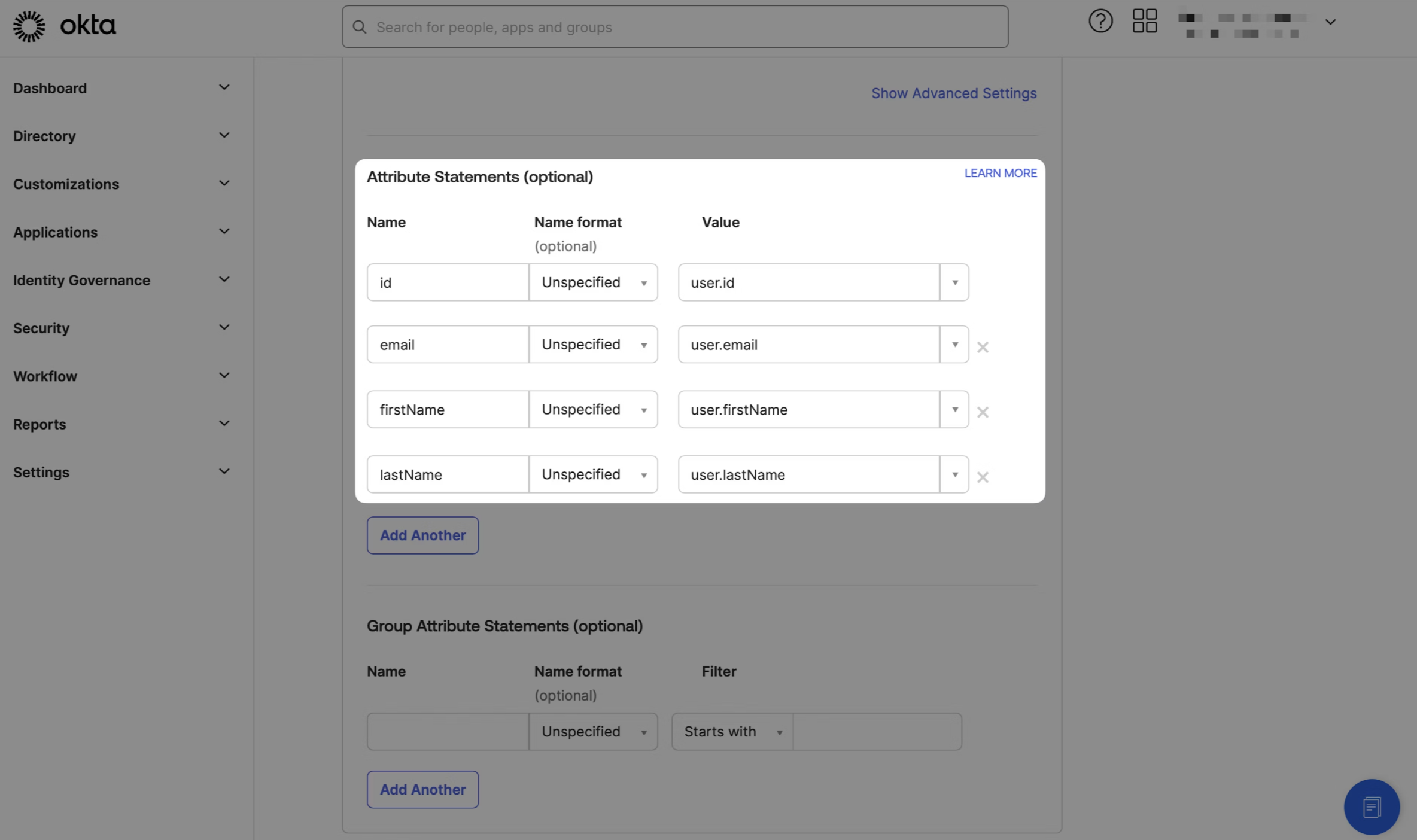1417x840 pixels.
Task: Click Show Advanced Settings
Action: click(953, 93)
